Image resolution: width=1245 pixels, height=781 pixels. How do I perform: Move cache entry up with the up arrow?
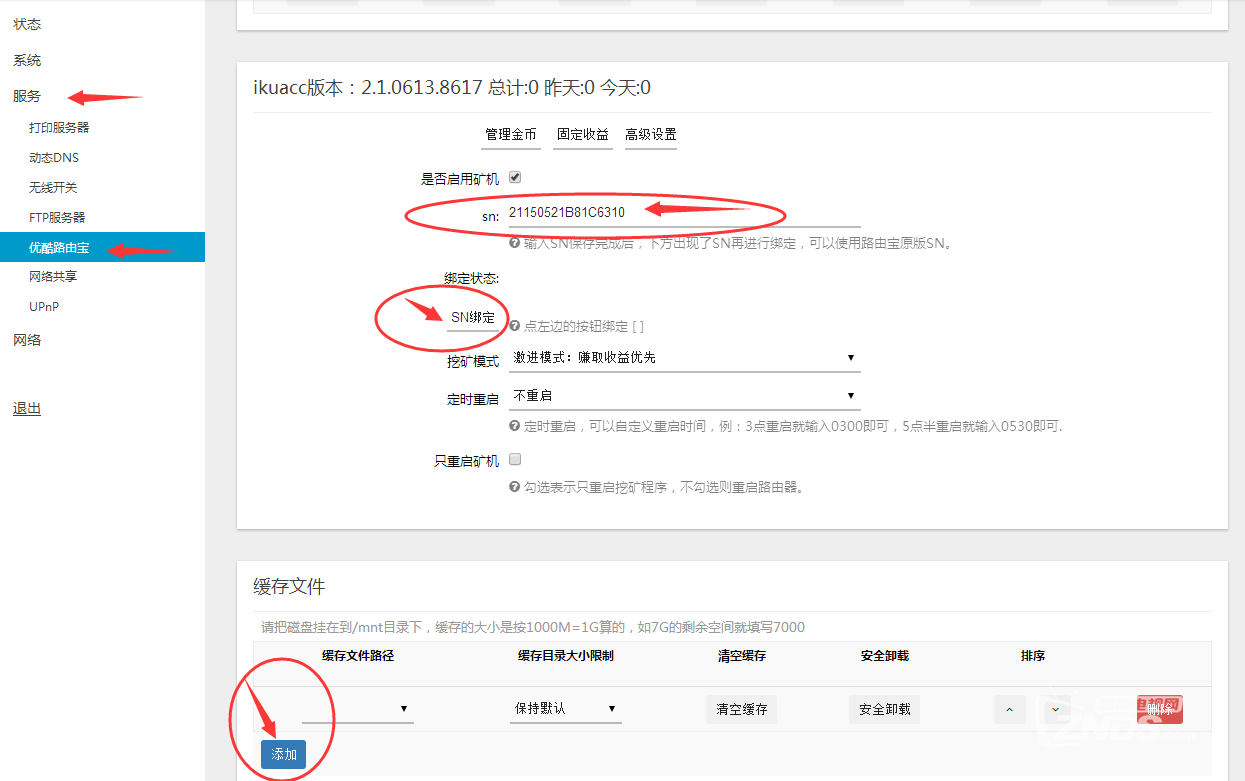pos(1009,709)
